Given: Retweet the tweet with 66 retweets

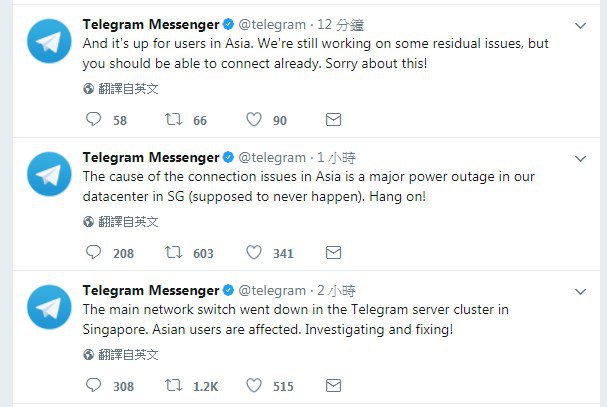Looking at the screenshot, I should 173,119.
